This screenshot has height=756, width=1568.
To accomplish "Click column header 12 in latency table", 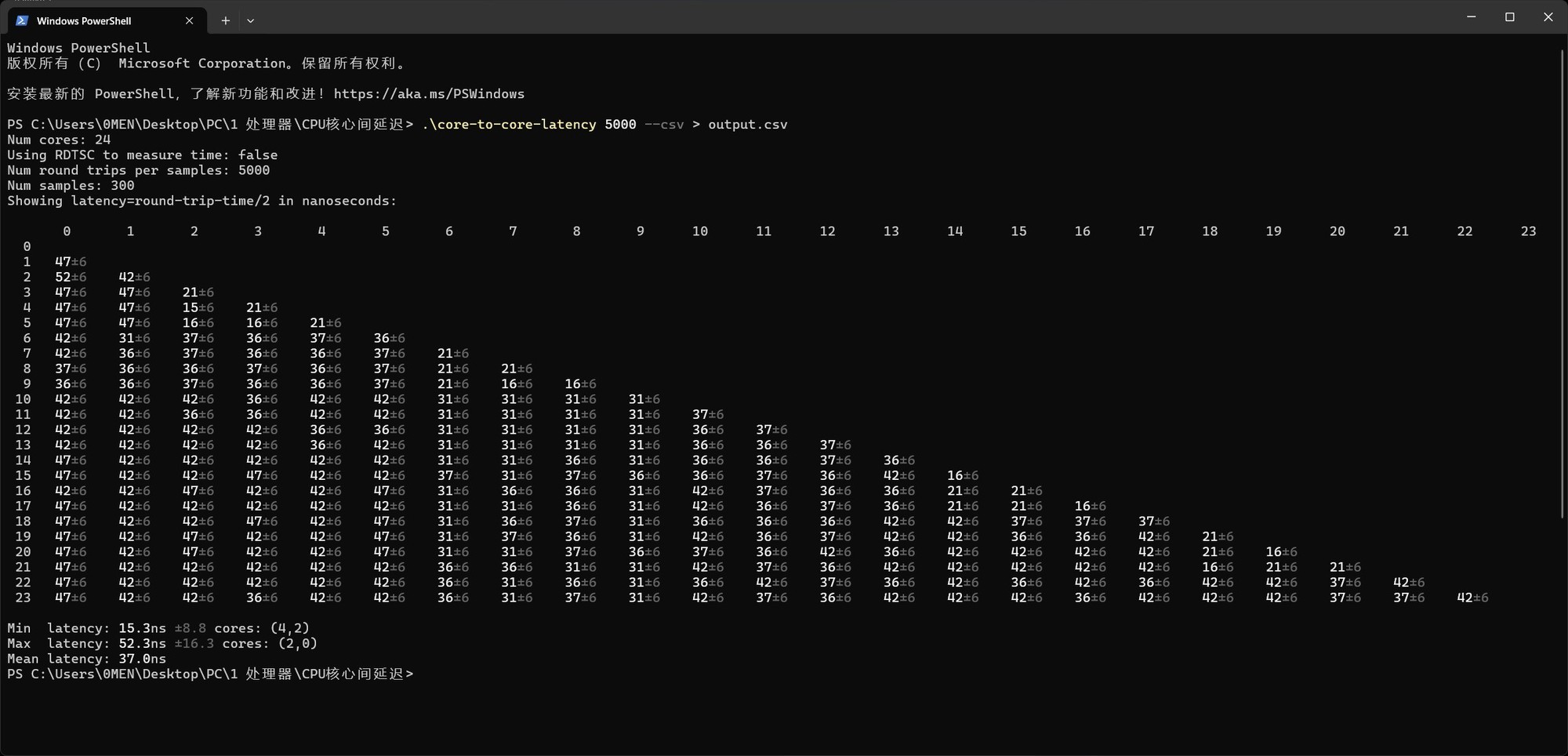I will pos(827,231).
